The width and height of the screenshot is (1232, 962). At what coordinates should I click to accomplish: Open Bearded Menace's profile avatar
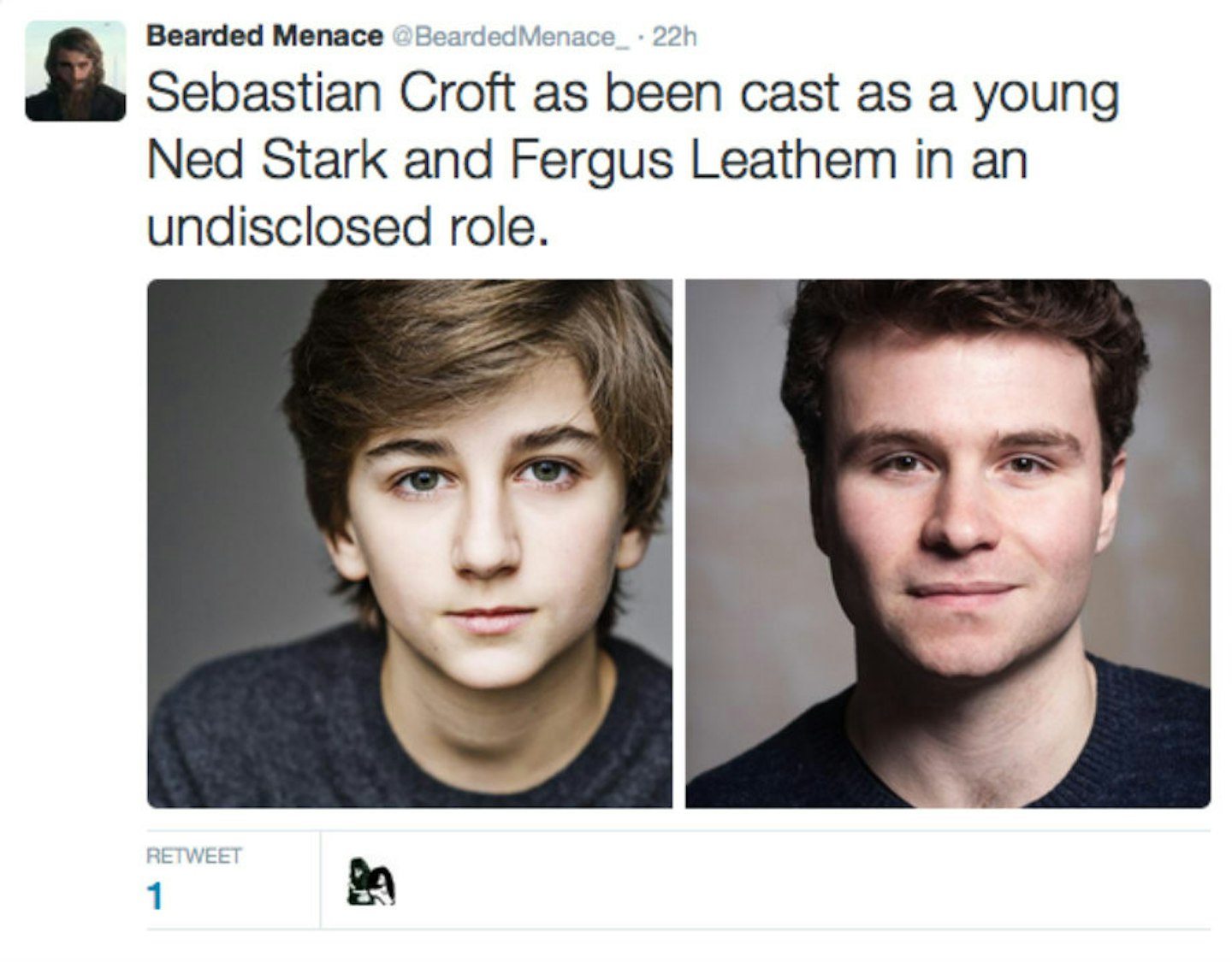(75, 72)
